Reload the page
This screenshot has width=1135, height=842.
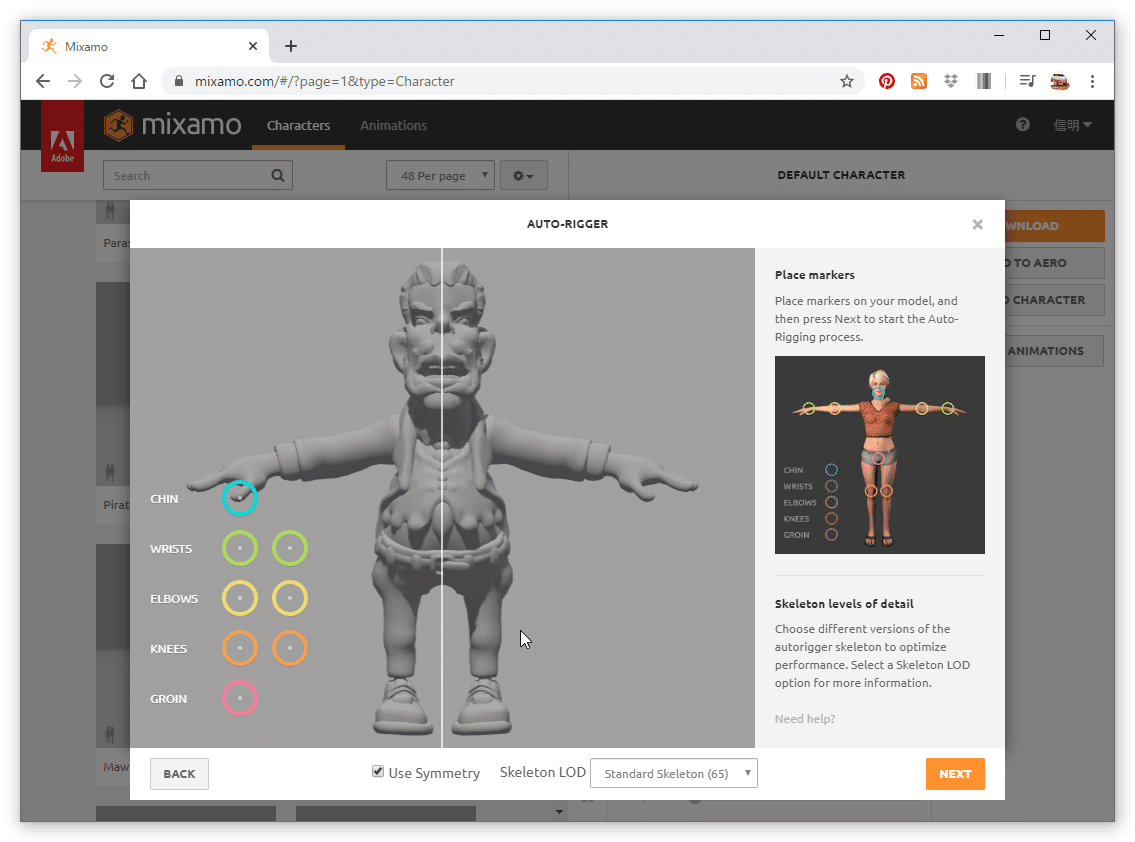[x=107, y=81]
